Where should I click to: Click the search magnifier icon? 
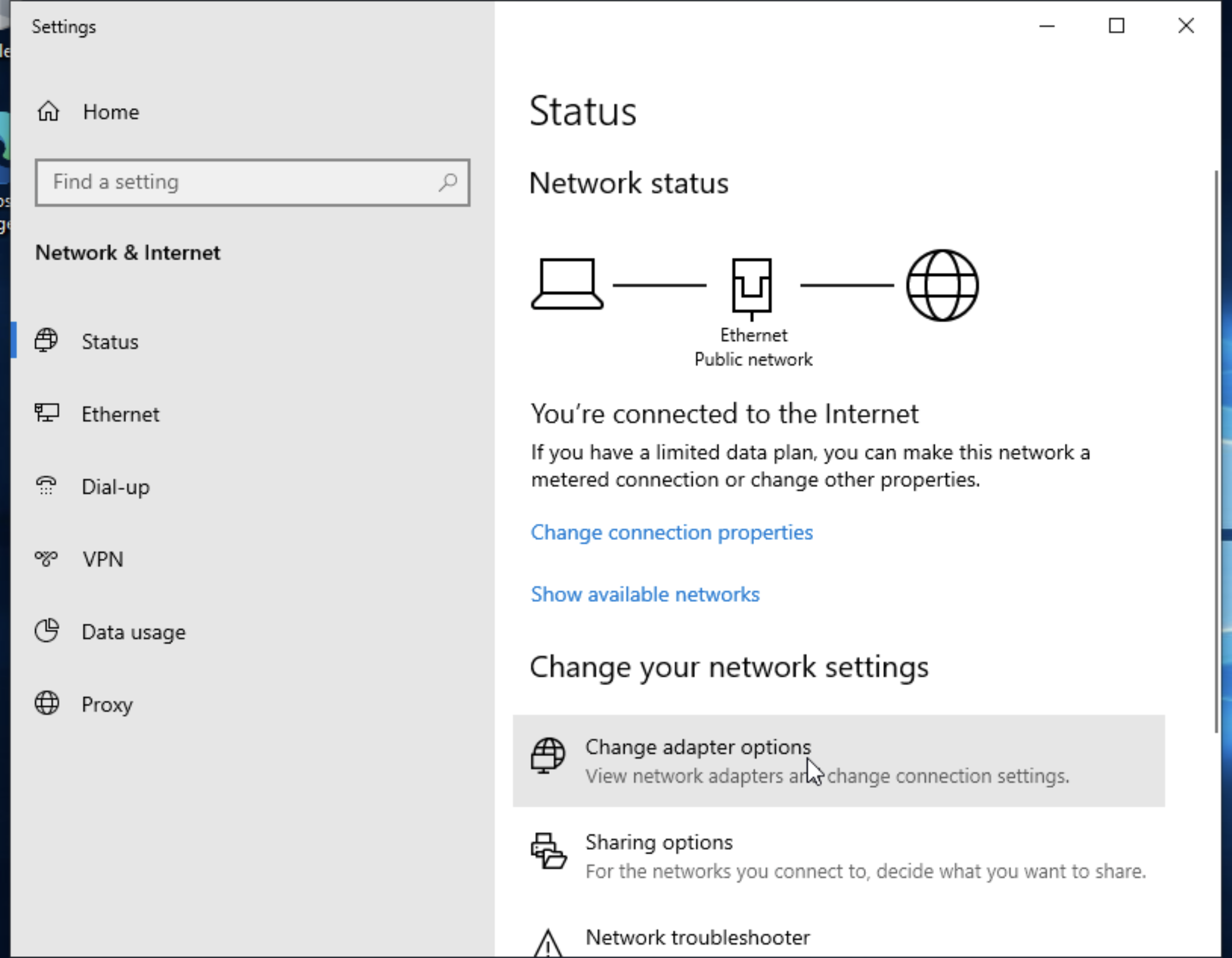448,182
